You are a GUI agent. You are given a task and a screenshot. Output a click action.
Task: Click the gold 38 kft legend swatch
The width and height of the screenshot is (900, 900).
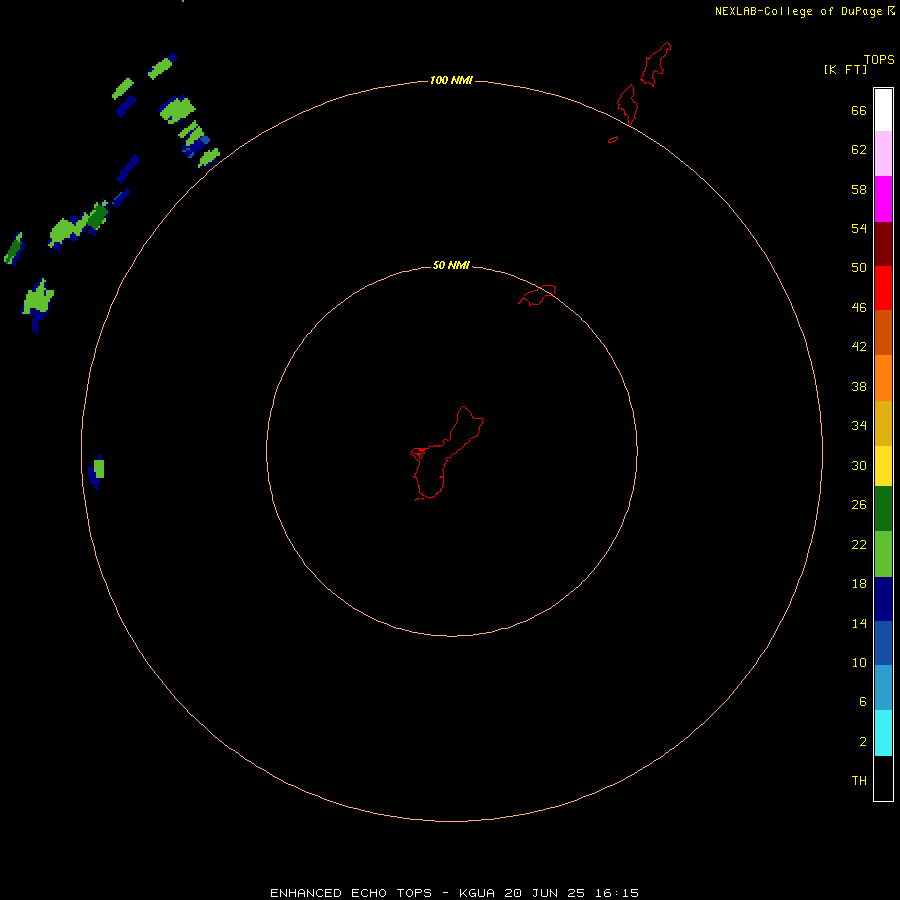pos(883,423)
